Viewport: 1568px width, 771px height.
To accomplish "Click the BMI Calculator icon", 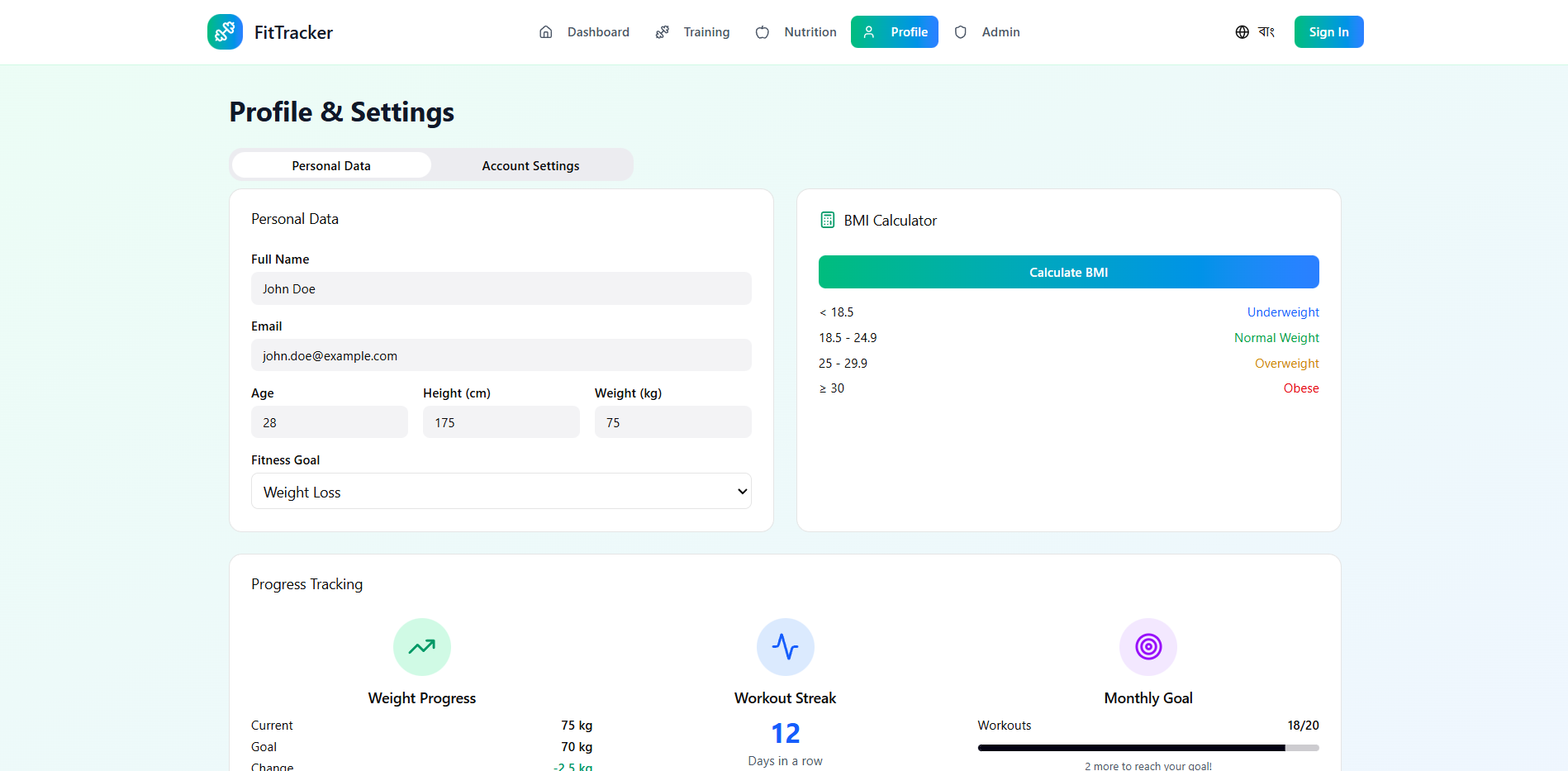I will click(827, 219).
